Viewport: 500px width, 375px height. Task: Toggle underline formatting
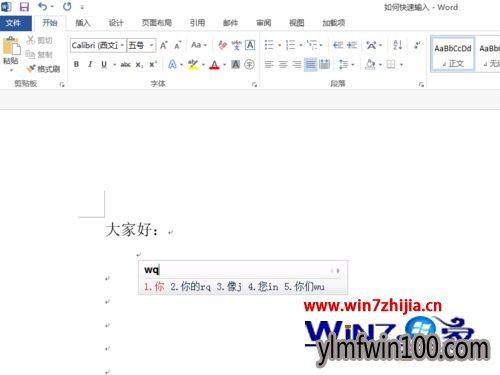click(104, 64)
